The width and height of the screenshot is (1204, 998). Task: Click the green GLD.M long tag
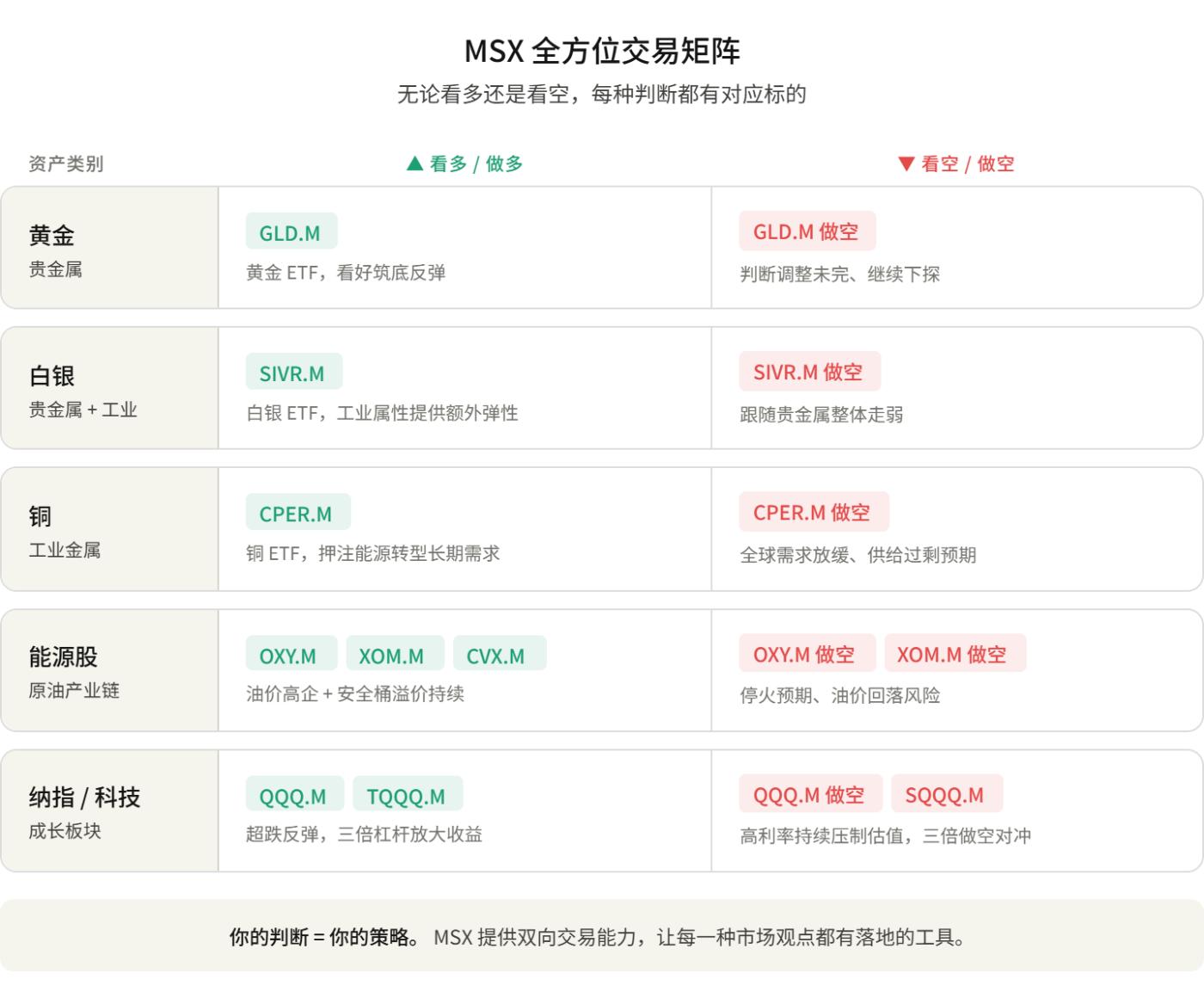pos(291,232)
